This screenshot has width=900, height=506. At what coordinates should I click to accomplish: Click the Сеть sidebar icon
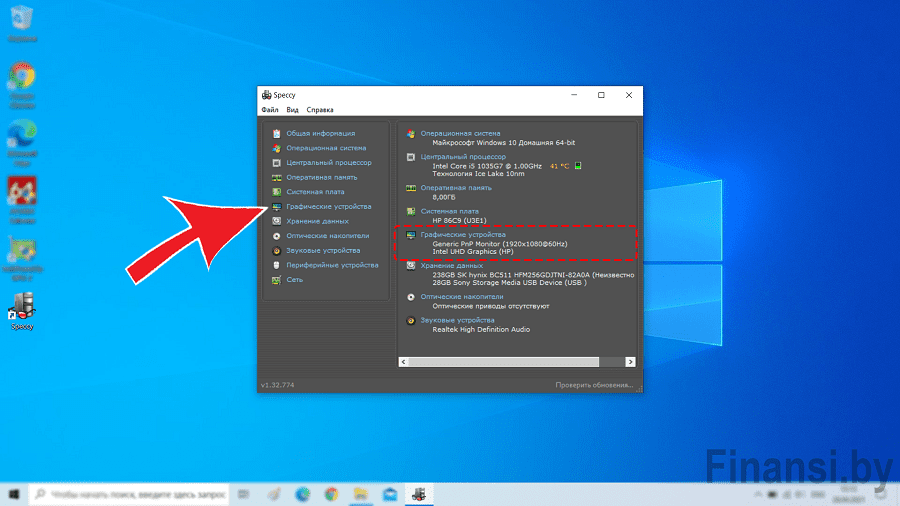tap(277, 280)
